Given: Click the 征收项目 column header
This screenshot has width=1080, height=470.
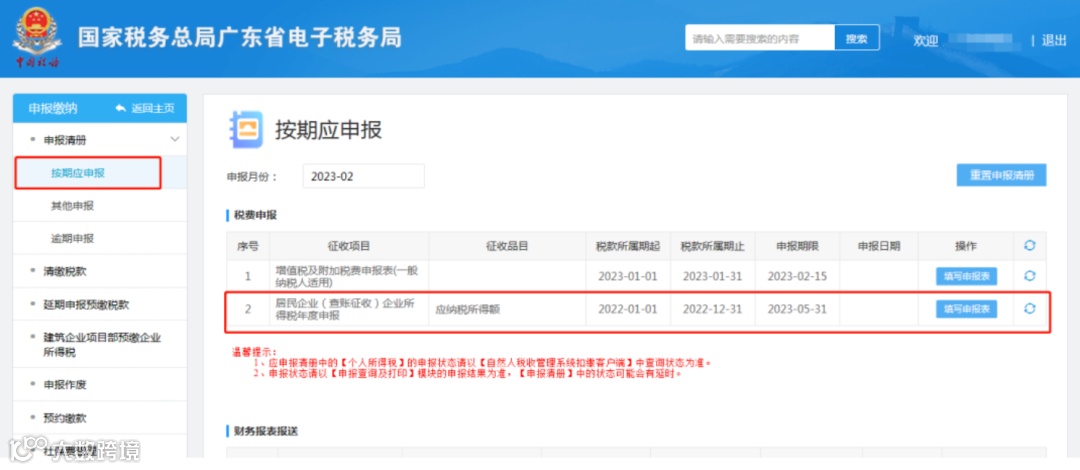Looking at the screenshot, I should (x=349, y=246).
